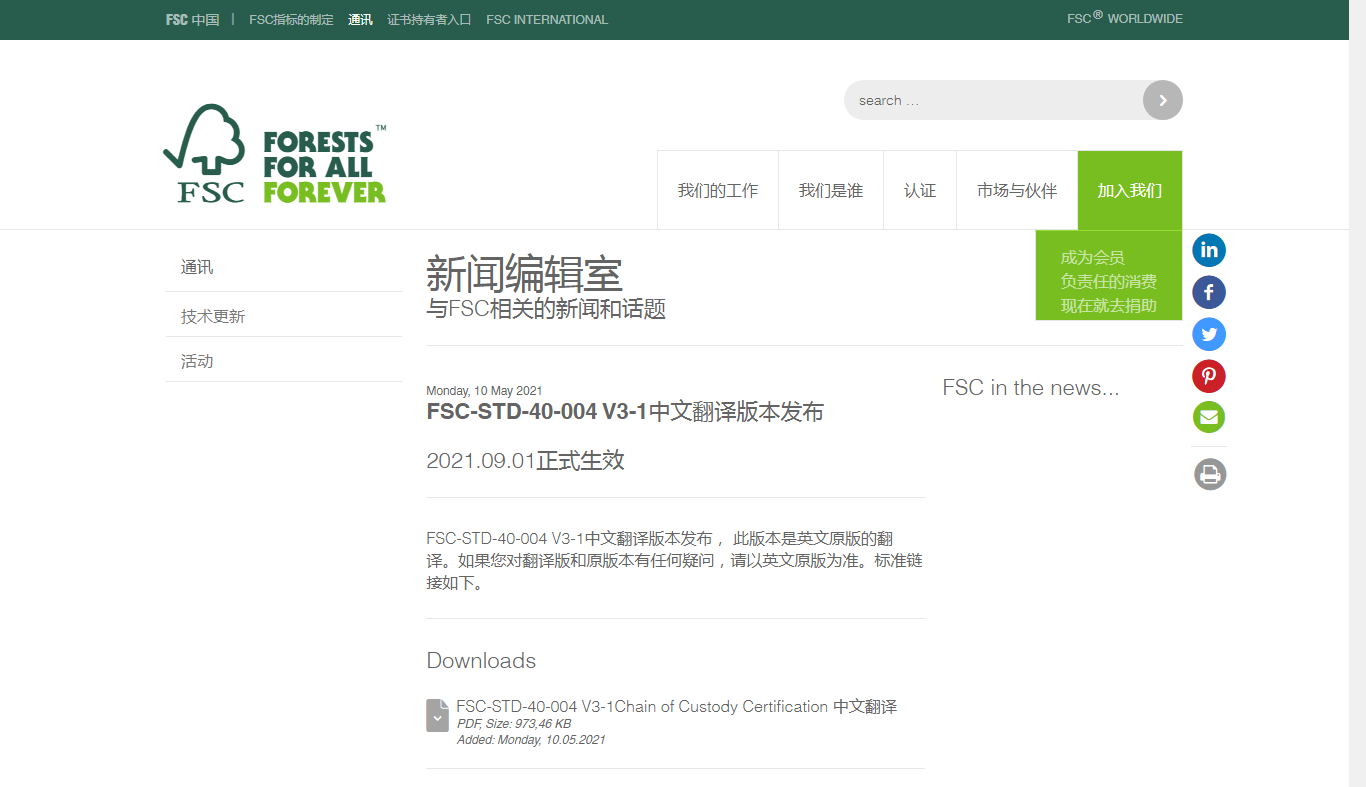Pin this page on Pinterest
The width and height of the screenshot is (1366, 787).
point(1209,376)
